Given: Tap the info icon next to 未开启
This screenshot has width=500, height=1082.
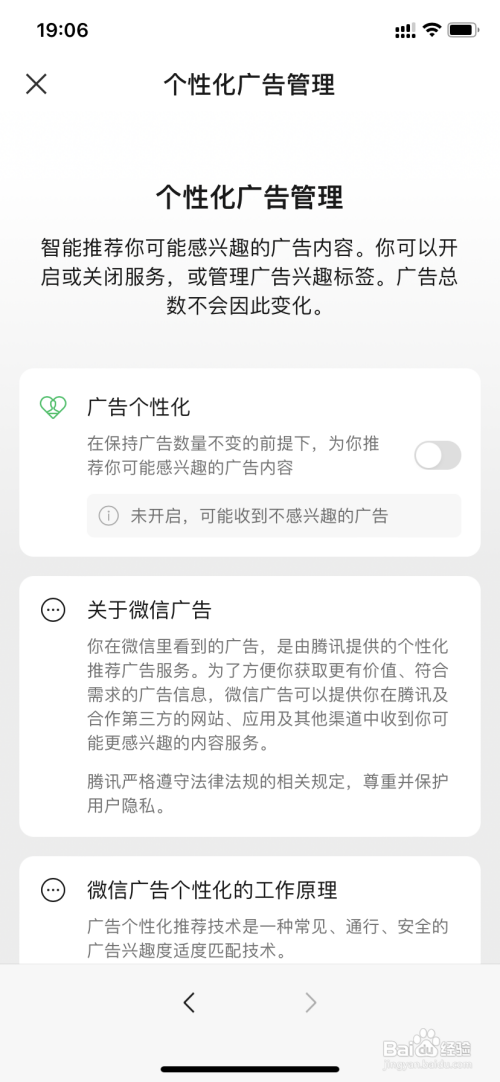Looking at the screenshot, I should 108,515.
